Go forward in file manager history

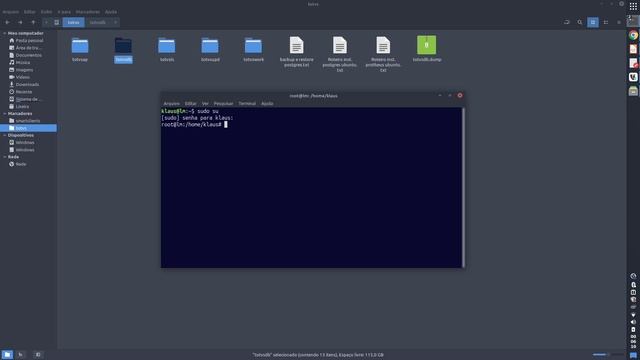20,22
